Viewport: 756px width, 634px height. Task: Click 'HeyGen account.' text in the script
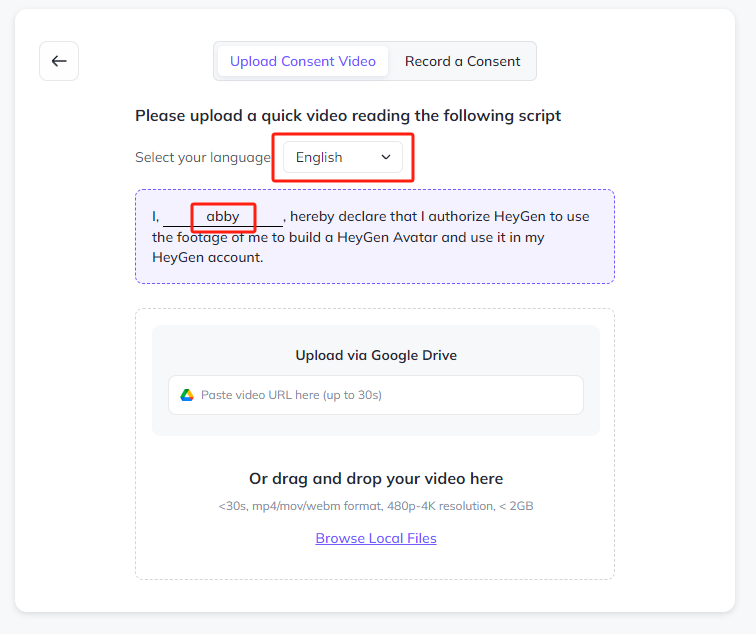click(x=208, y=257)
